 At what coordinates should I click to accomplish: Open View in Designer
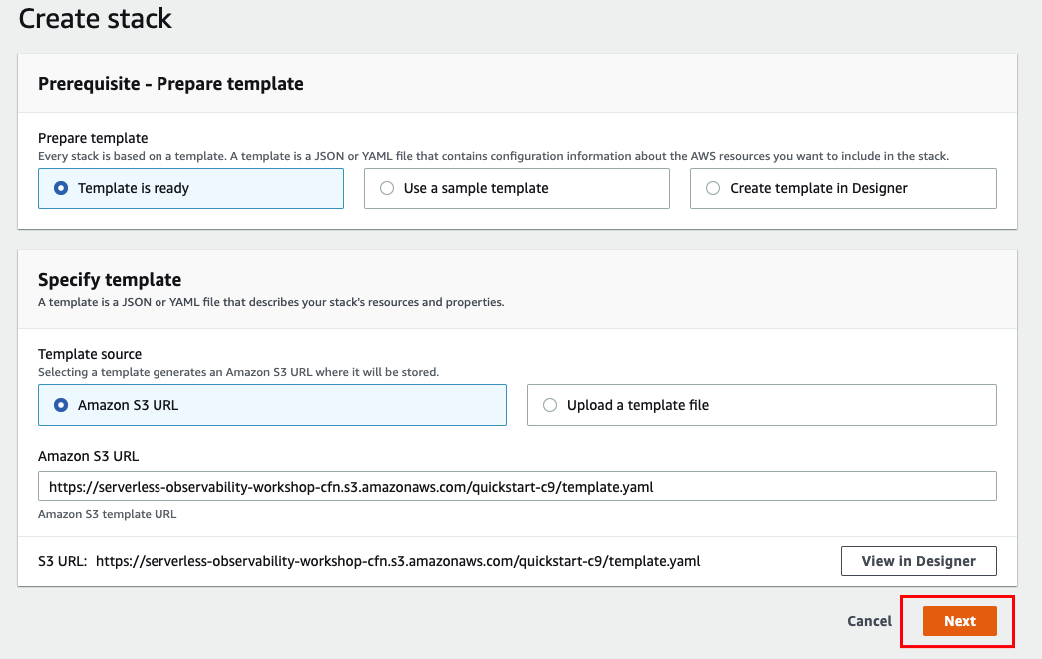[x=918, y=561]
